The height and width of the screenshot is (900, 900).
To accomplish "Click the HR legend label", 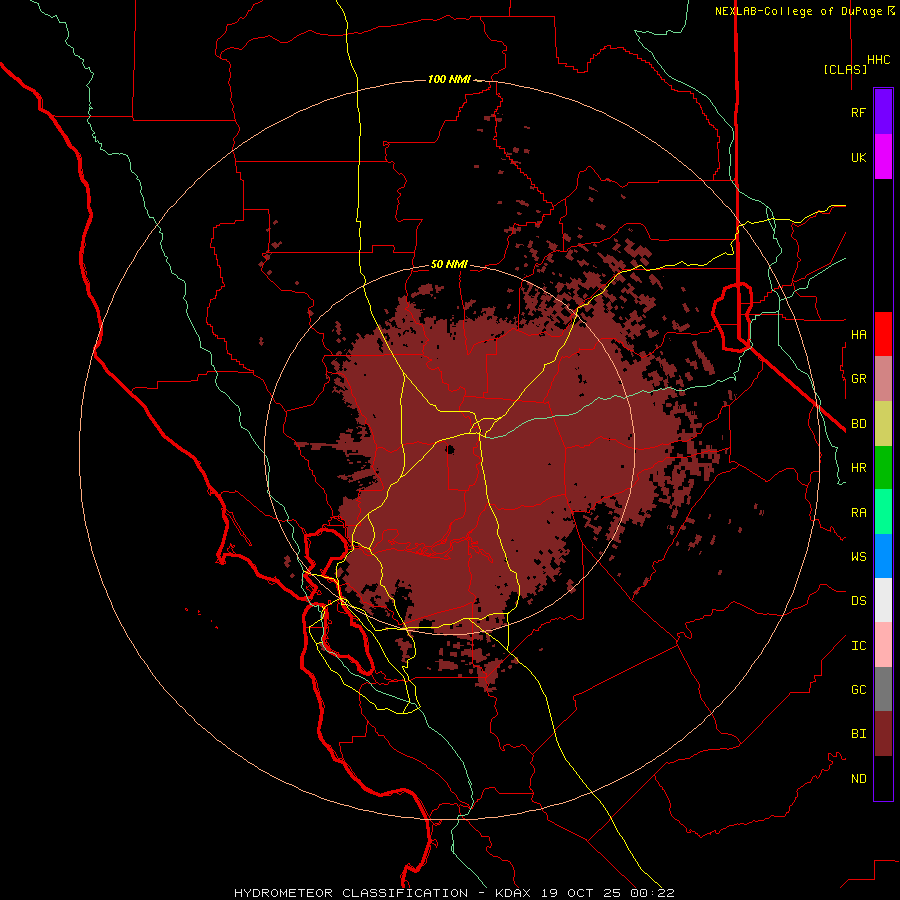I will click(x=858, y=468).
